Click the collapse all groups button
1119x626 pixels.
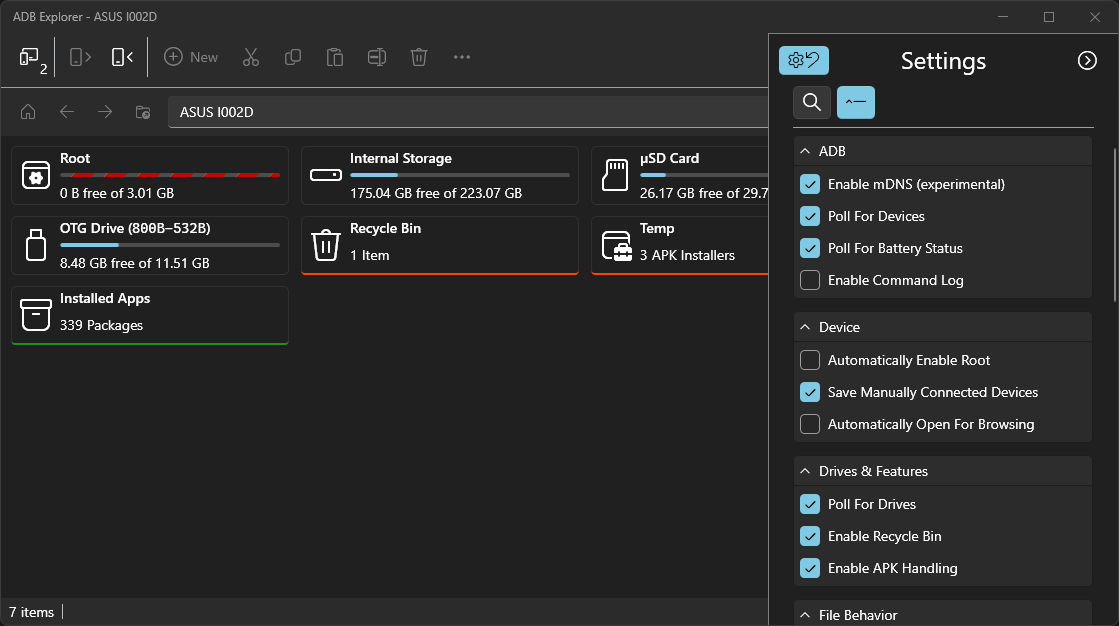pyautogui.click(x=856, y=102)
